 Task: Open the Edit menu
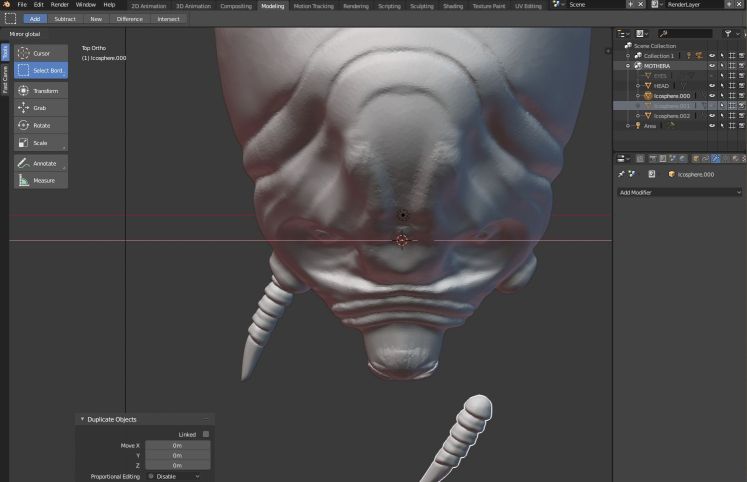[x=39, y=4]
